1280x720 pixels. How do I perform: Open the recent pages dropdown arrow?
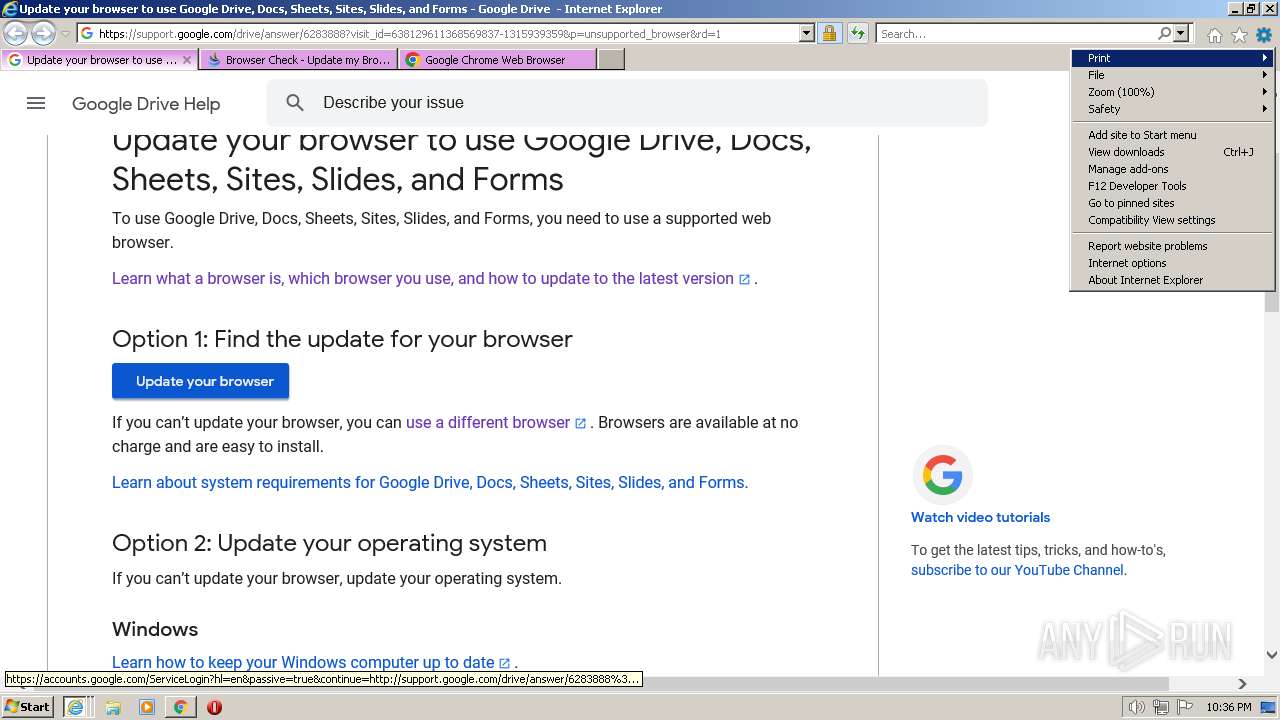point(65,34)
